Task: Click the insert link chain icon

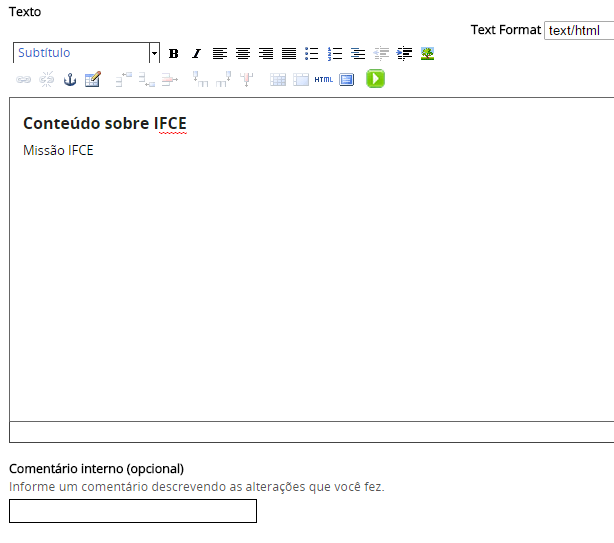Action: (x=23, y=79)
